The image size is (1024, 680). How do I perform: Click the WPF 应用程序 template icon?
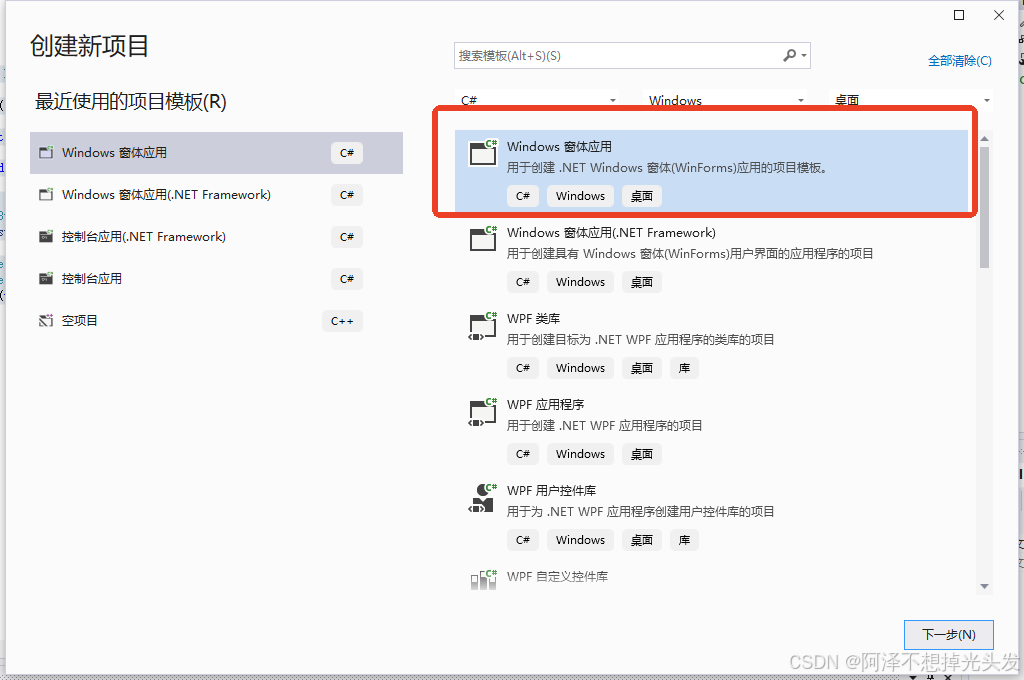(483, 412)
